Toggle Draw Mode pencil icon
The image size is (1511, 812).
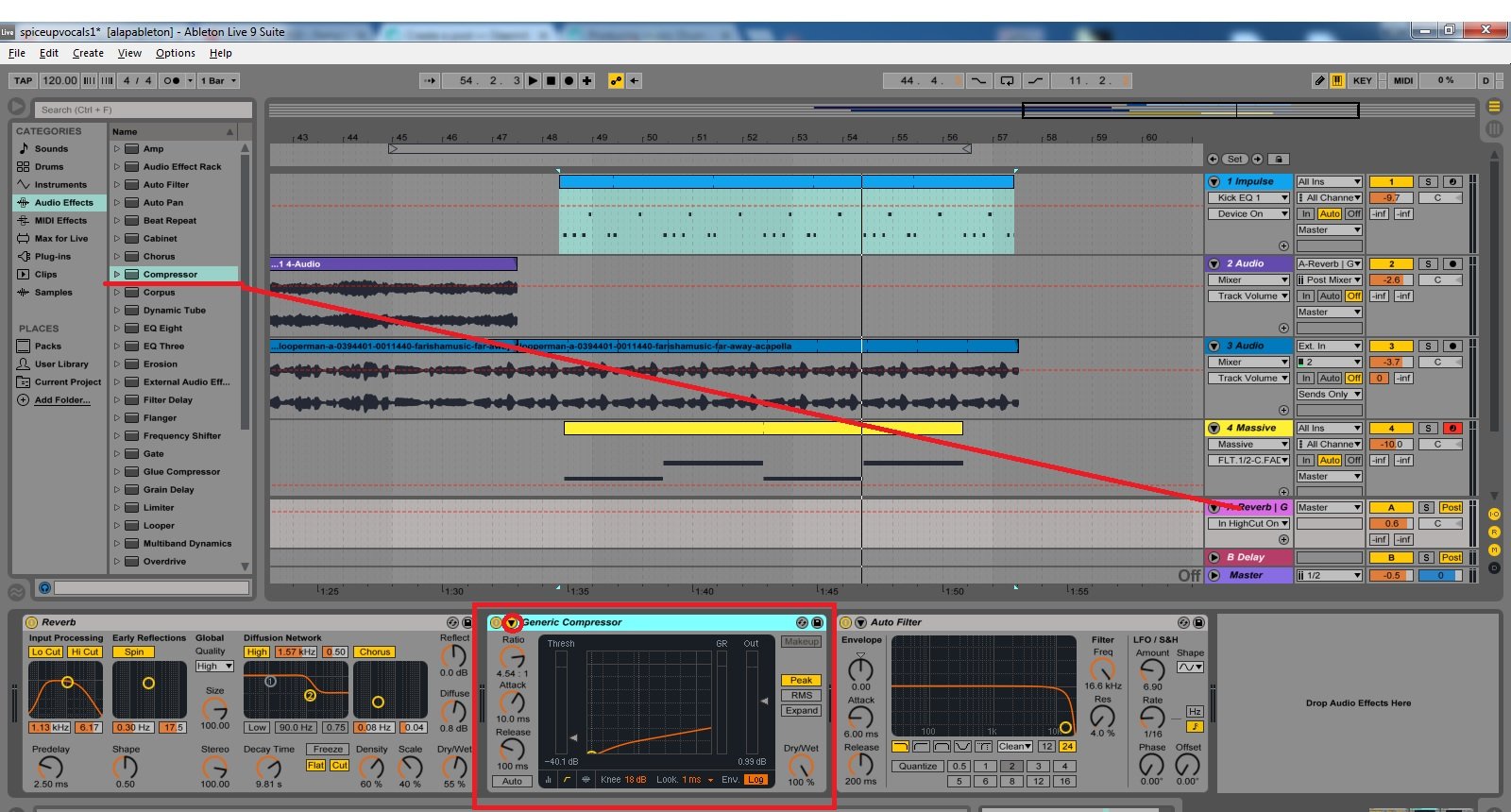click(x=1320, y=81)
